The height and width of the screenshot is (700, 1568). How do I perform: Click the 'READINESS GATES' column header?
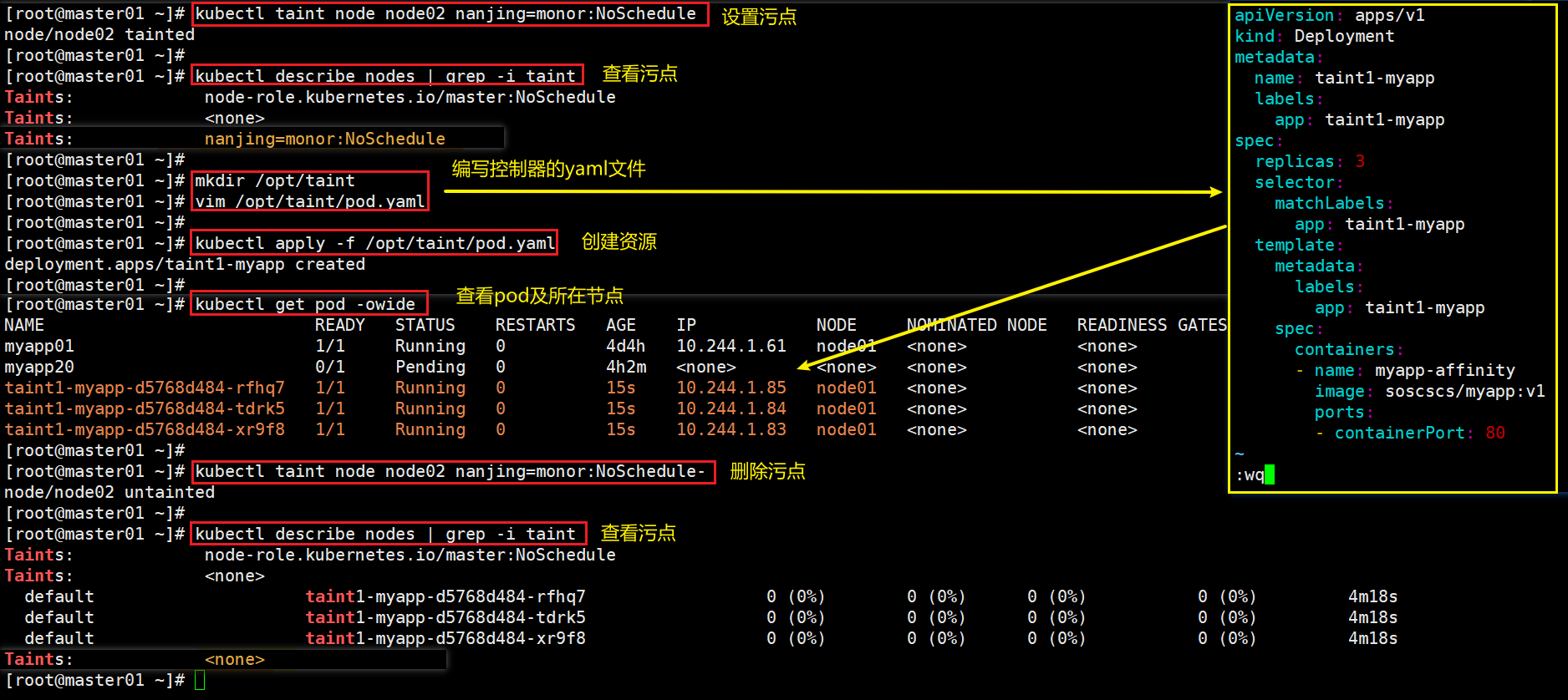1152,325
